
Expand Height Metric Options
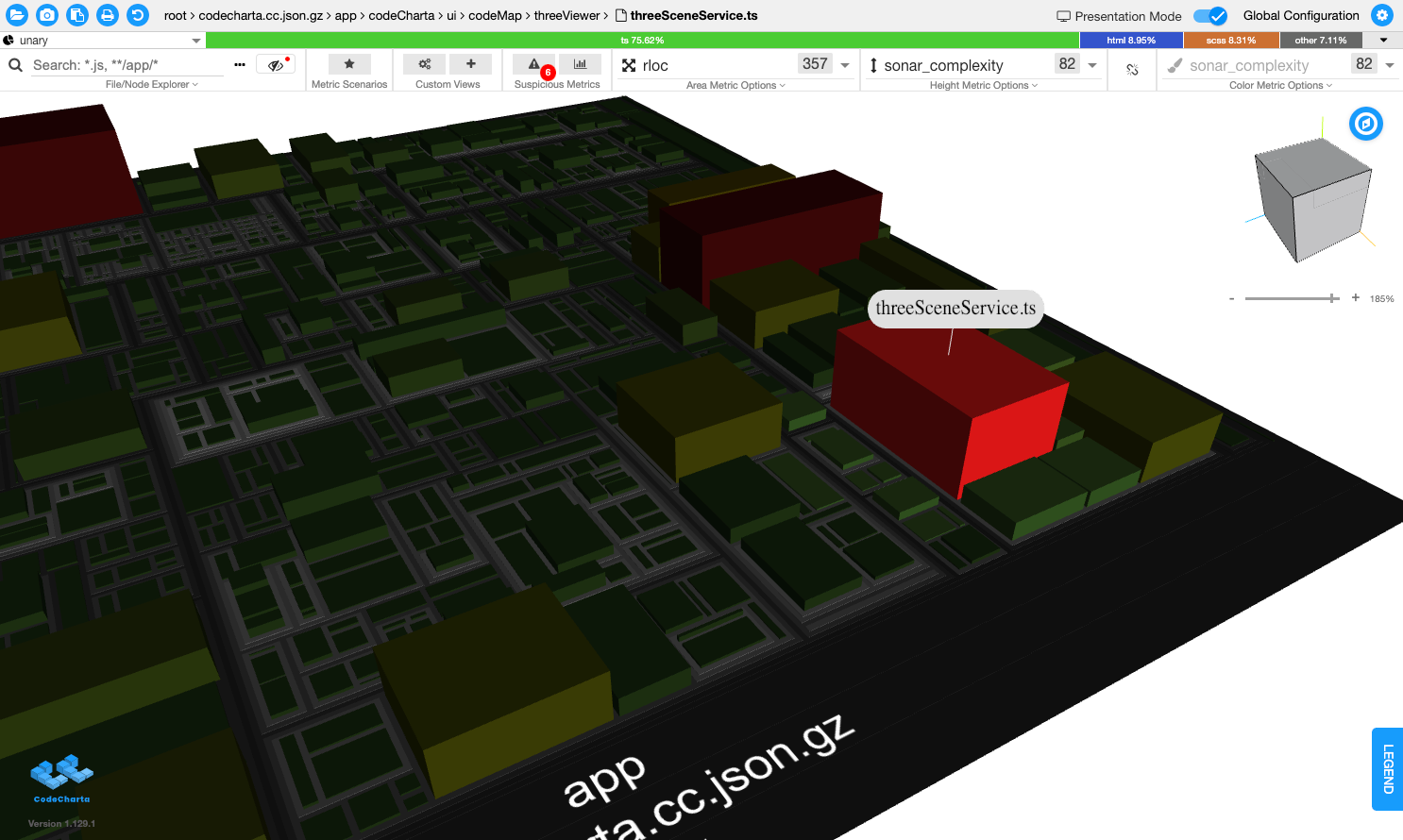pyautogui.click(x=983, y=85)
